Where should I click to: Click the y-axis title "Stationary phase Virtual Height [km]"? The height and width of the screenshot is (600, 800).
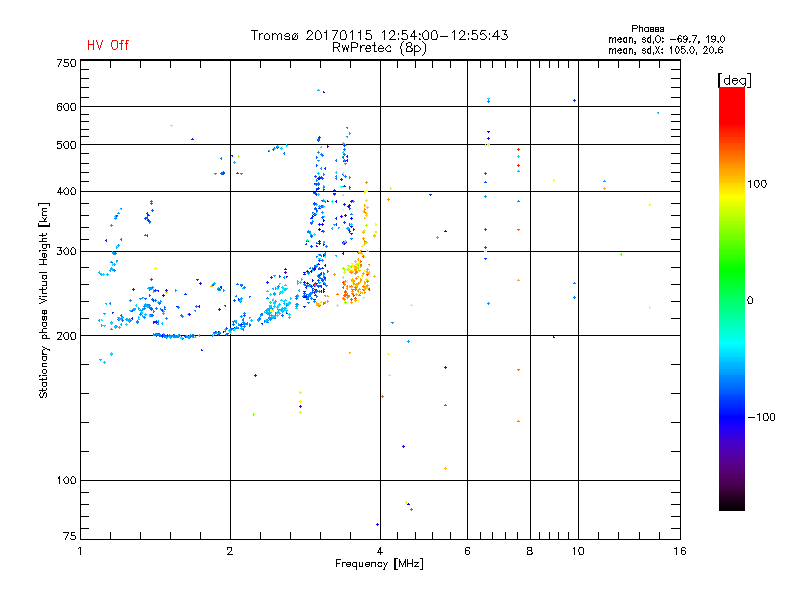(x=44, y=300)
